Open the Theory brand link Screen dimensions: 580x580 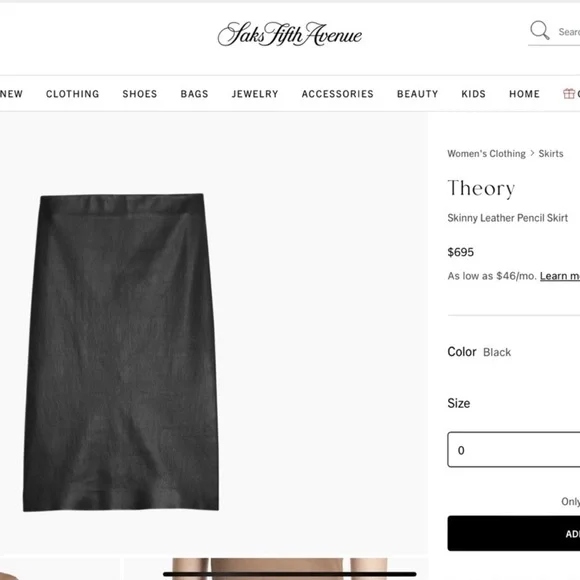pyautogui.click(x=481, y=188)
